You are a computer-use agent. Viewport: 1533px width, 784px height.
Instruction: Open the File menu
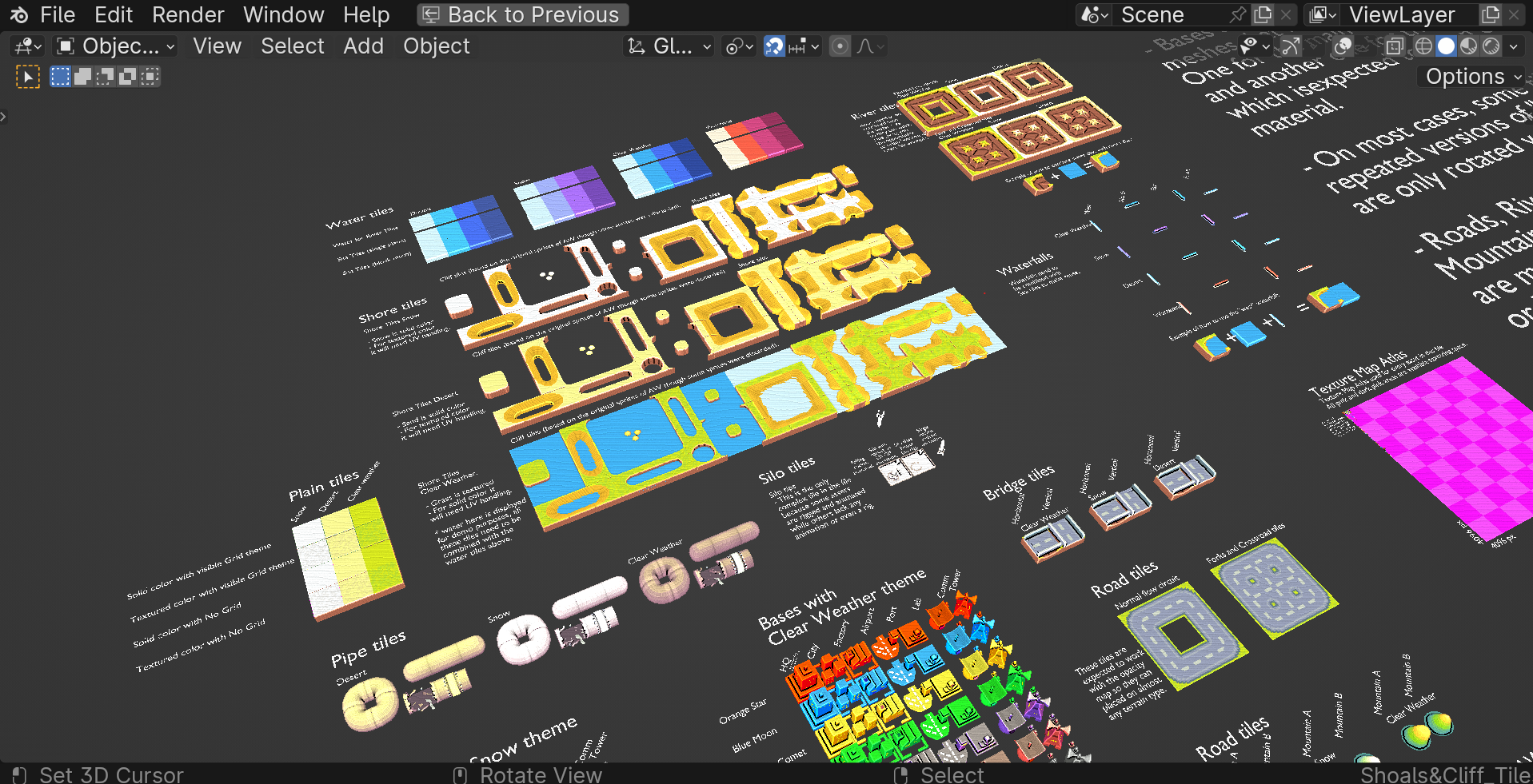pos(58,15)
